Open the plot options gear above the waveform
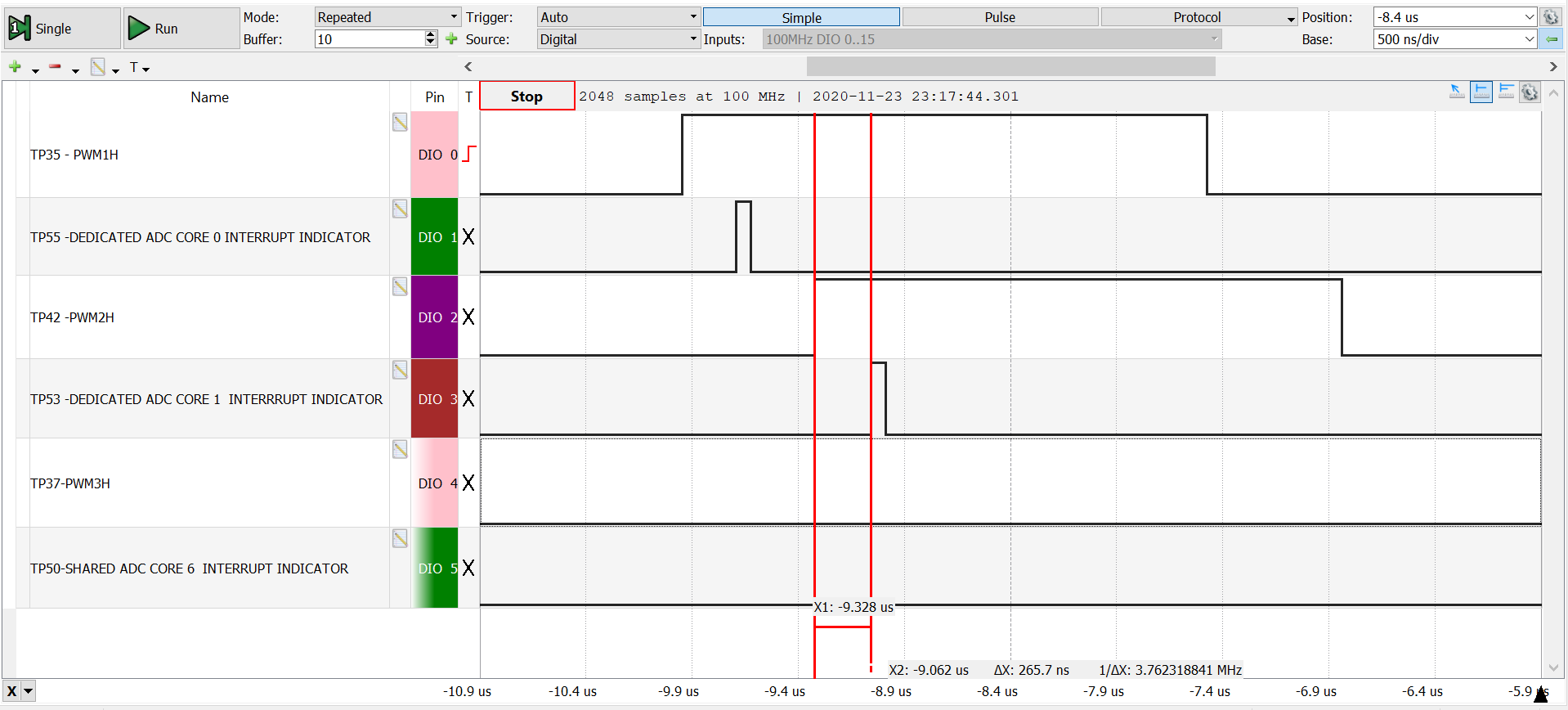The height and width of the screenshot is (710, 1568). pos(1530,92)
